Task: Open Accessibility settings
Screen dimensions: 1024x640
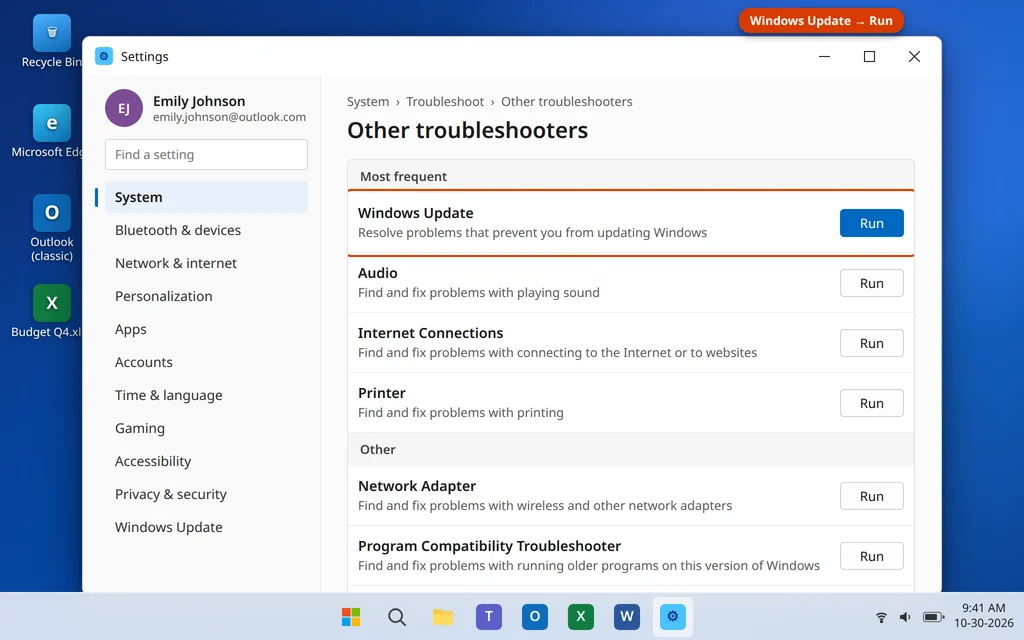Action: coord(206,461)
